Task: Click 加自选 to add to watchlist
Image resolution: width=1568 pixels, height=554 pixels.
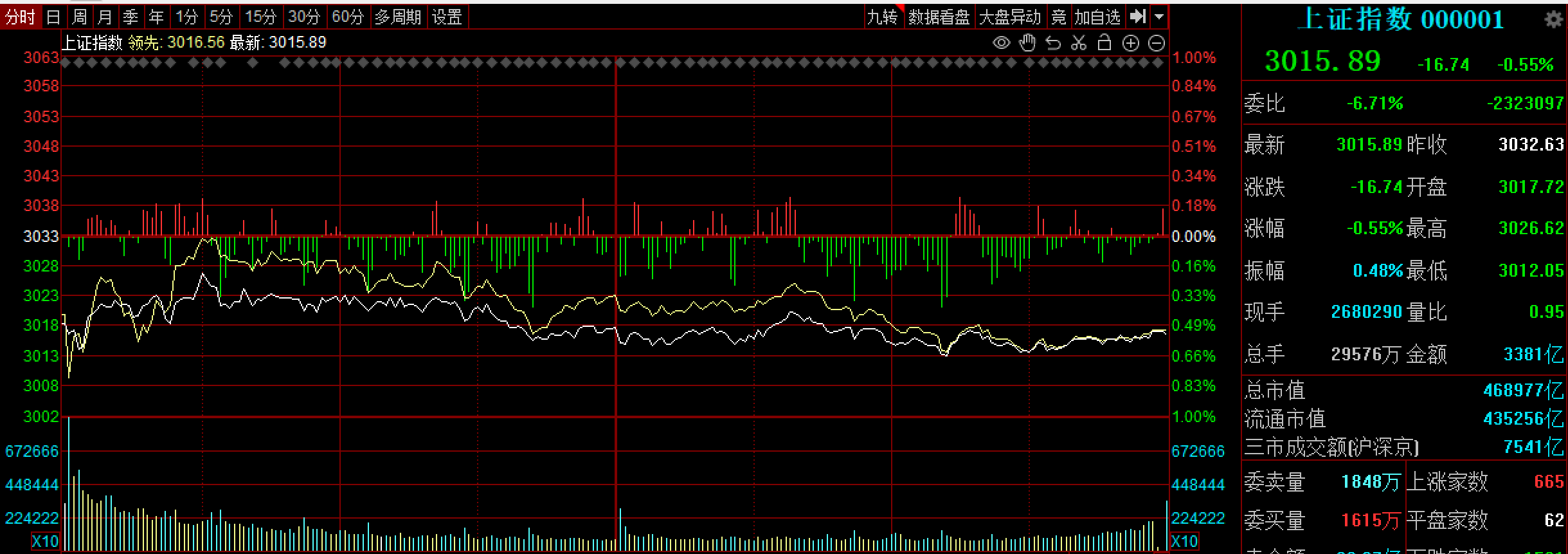Action: pos(1098,17)
